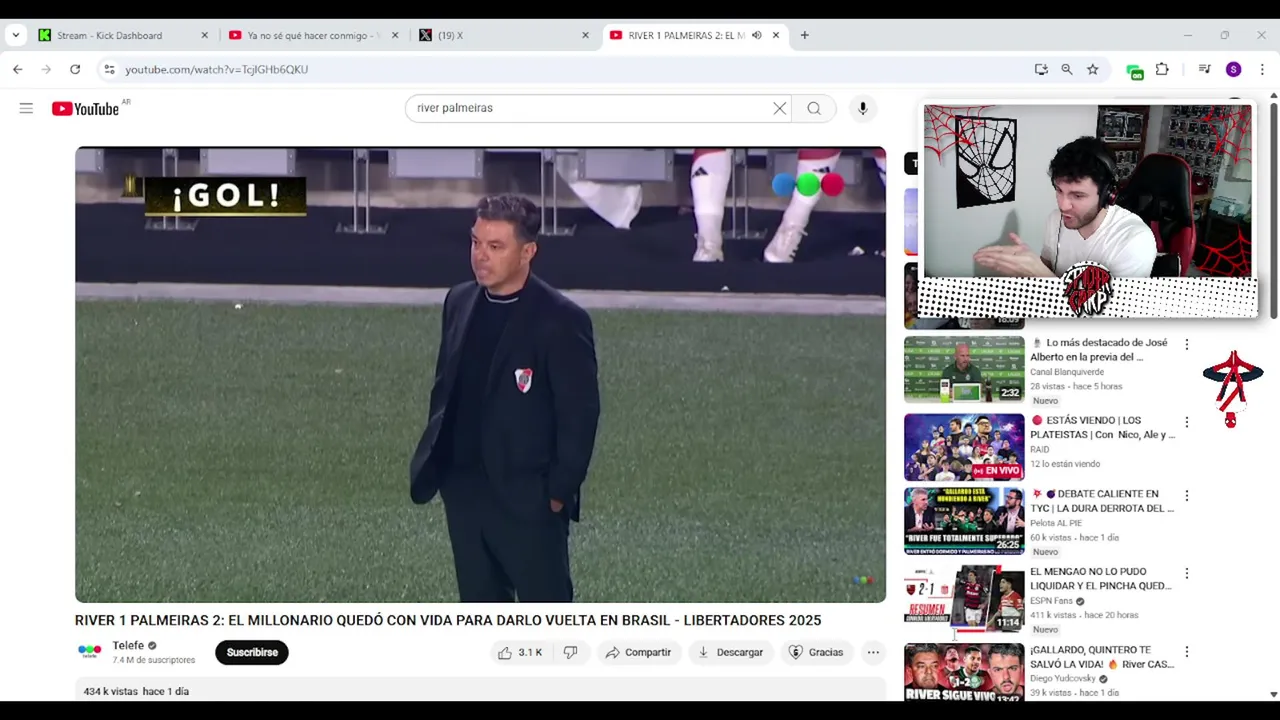Open options for DEBATE CALIENTE video
The image size is (1280, 720).
pyautogui.click(x=1187, y=496)
